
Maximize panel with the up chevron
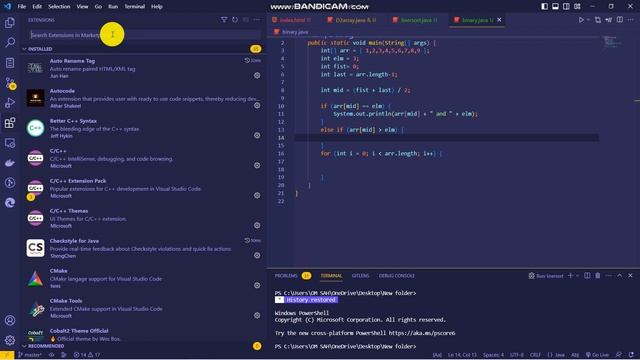point(620,276)
